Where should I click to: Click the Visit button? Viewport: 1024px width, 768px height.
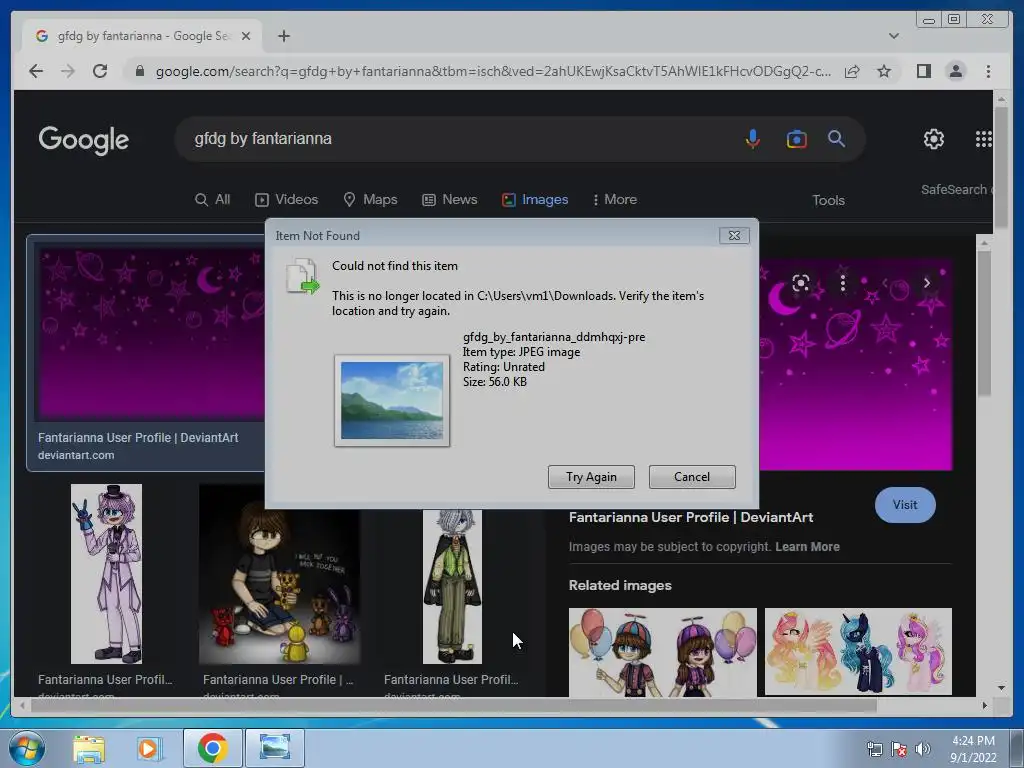904,505
